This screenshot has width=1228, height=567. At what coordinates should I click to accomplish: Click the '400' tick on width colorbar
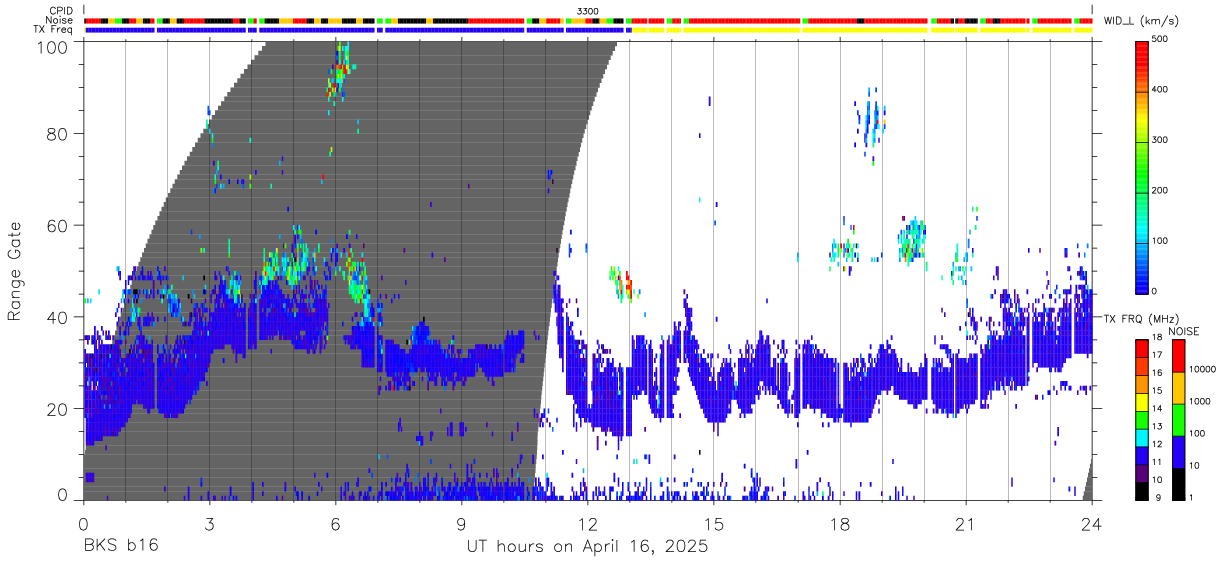point(1162,90)
